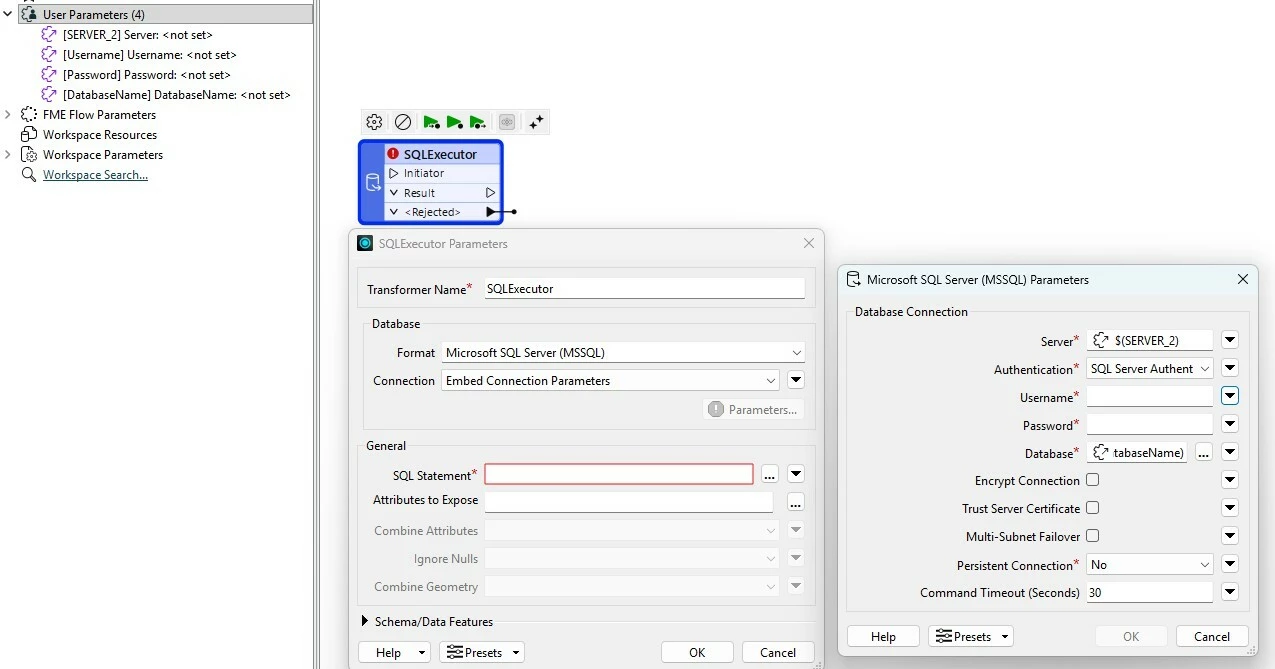
Task: Toggle the Trust Server Certificate checkbox
Action: [x=1093, y=508]
